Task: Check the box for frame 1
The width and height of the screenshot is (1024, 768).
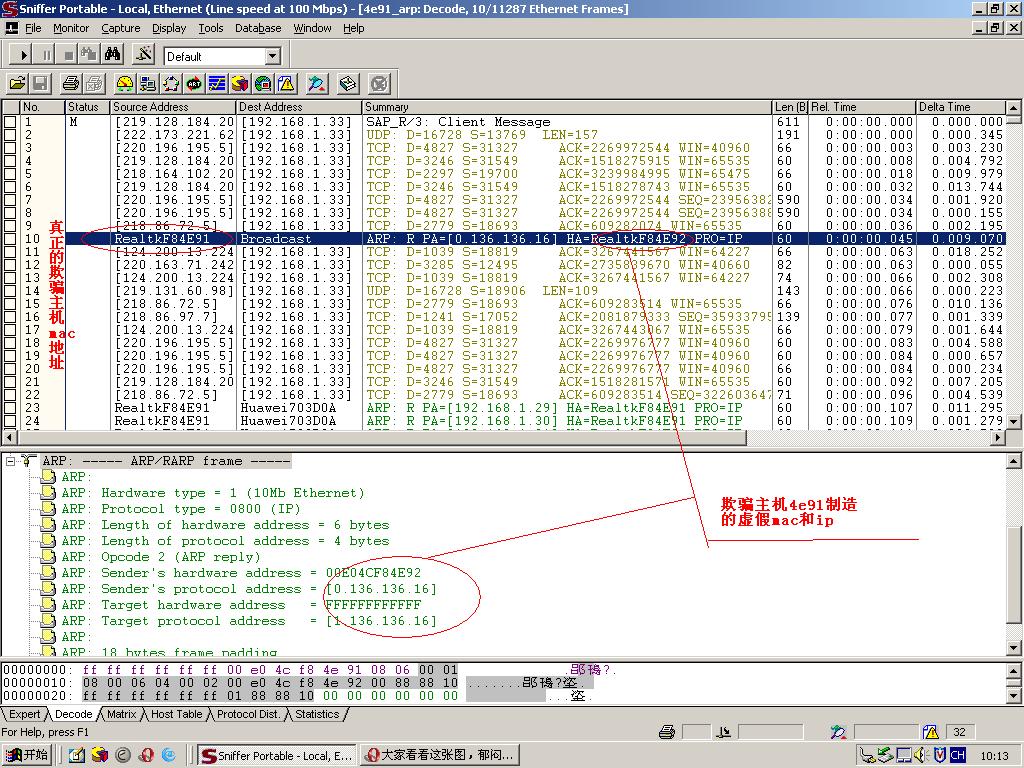Action: point(10,122)
